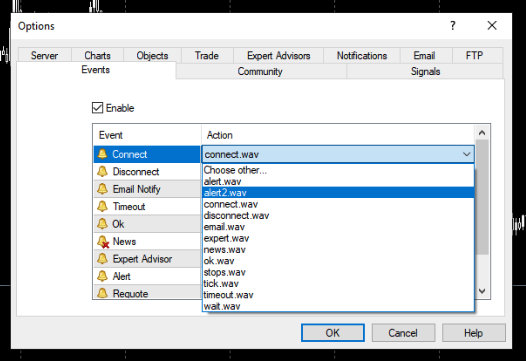Click the bell icon beside Email Notify
Viewport: 526px width, 361px height.
(x=102, y=189)
